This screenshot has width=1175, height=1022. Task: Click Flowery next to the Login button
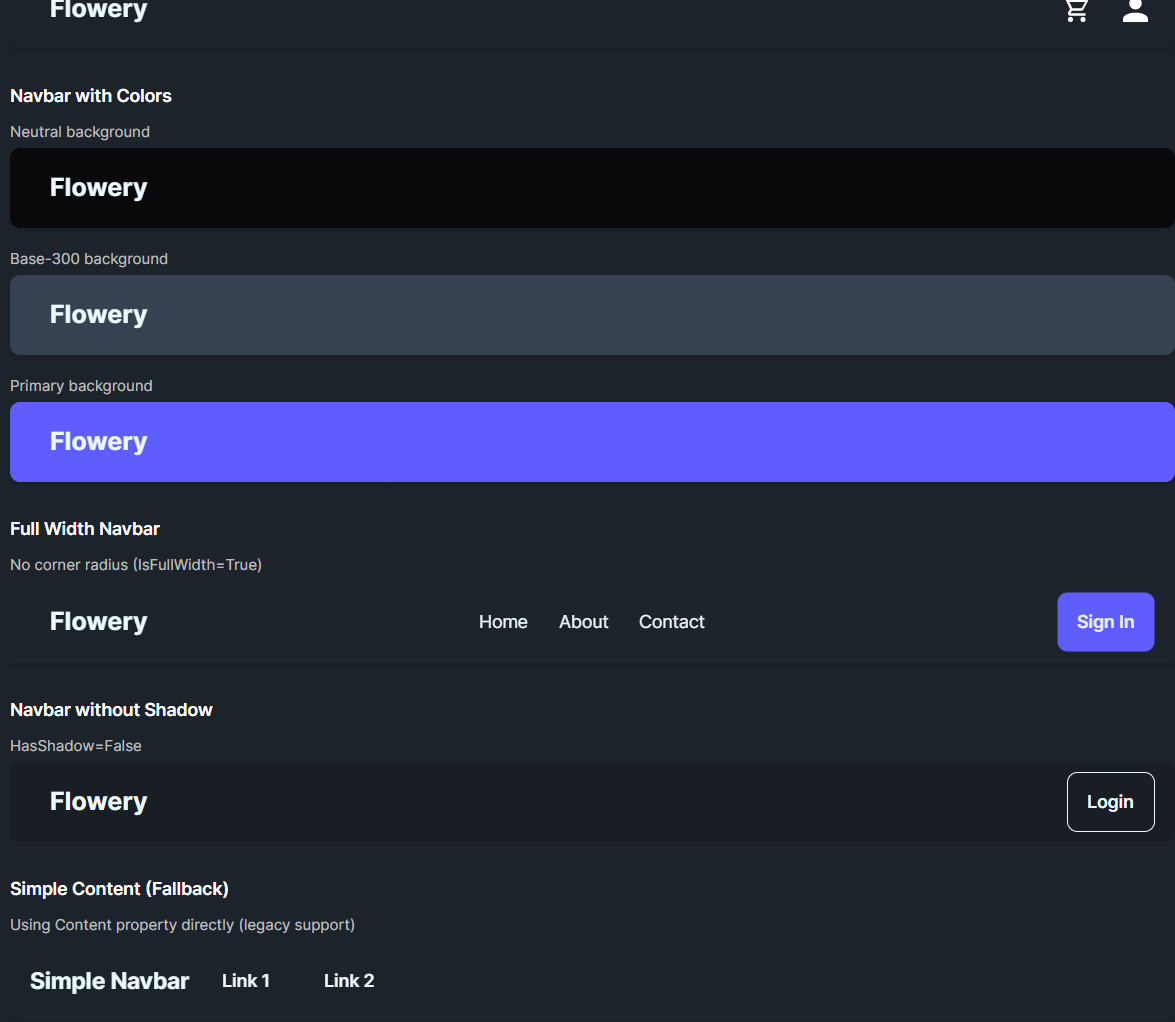click(x=98, y=802)
